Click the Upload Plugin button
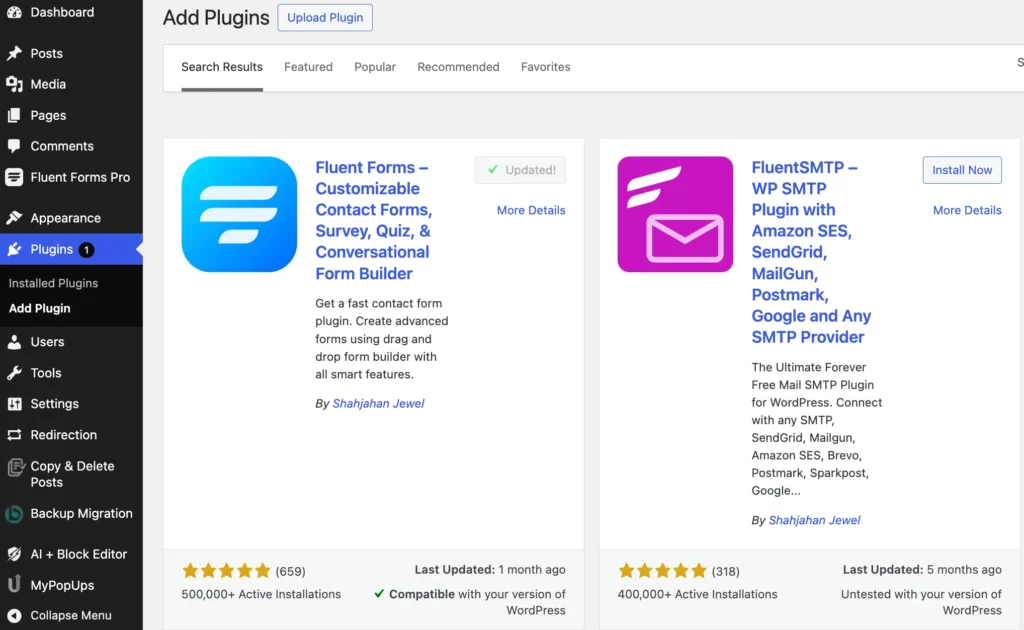 [325, 18]
